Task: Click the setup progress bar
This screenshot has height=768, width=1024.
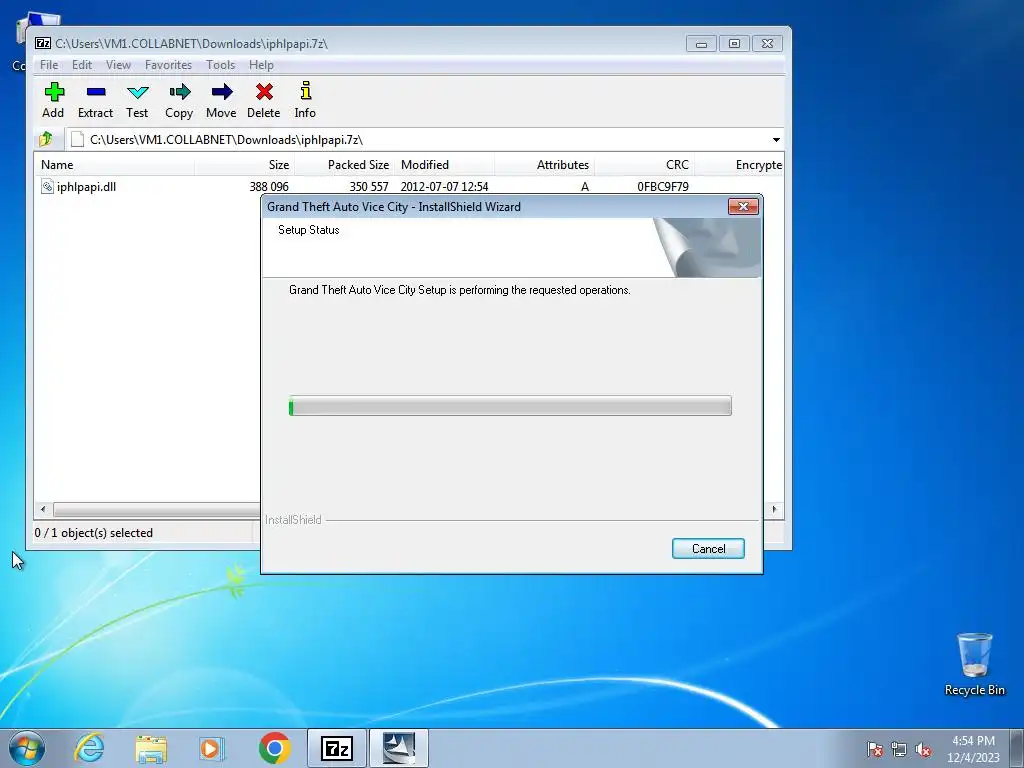Action: (510, 406)
